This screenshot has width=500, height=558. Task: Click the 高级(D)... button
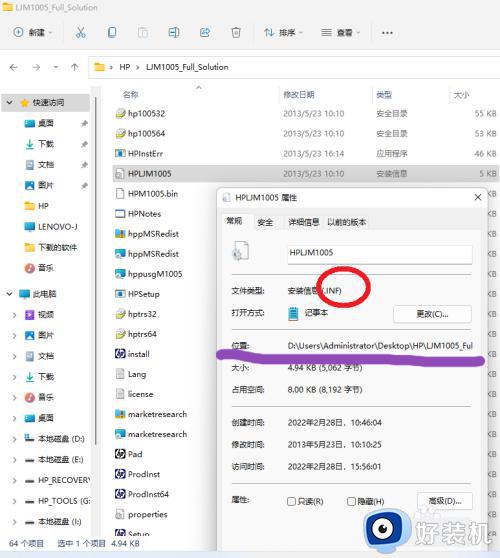point(445,501)
